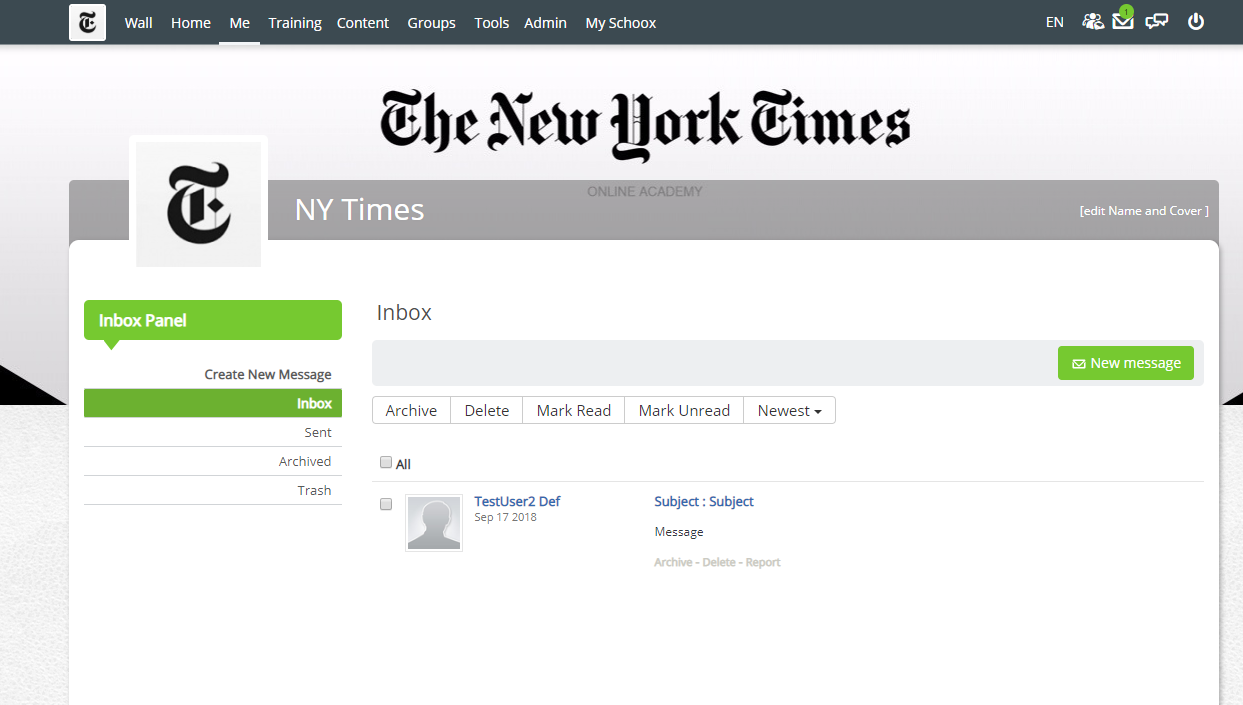Open the EN language selector
1243x705 pixels.
pyautogui.click(x=1055, y=22)
